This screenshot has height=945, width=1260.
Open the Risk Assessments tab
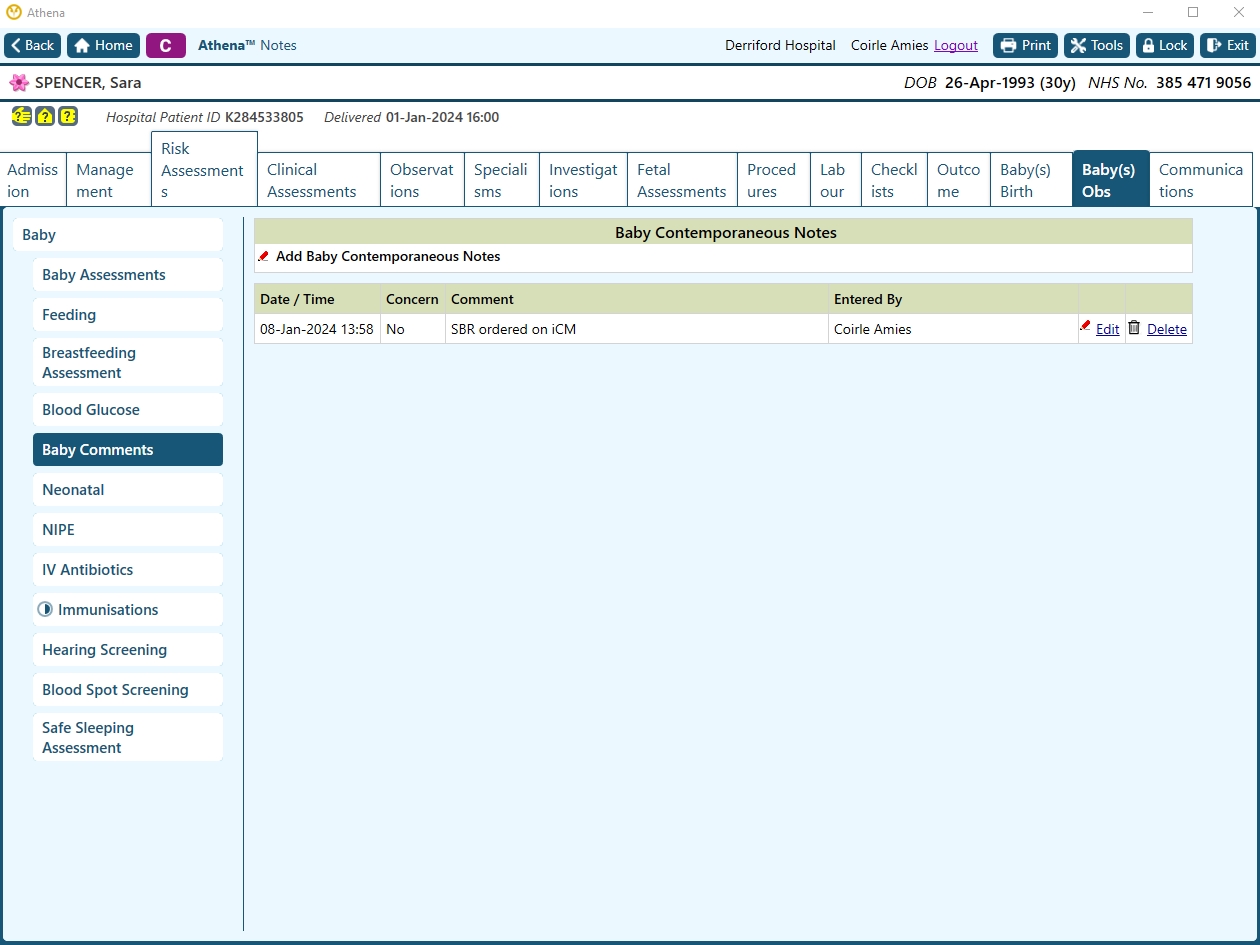pos(204,169)
